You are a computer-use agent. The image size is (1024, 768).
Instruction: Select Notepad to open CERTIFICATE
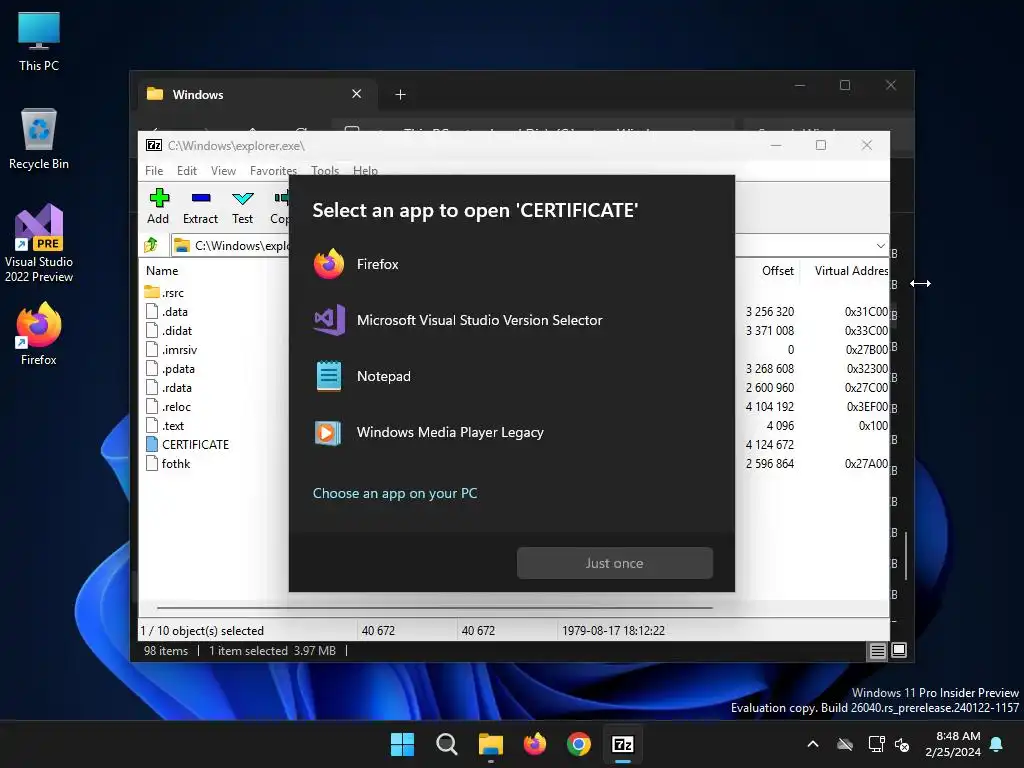[x=511, y=377]
